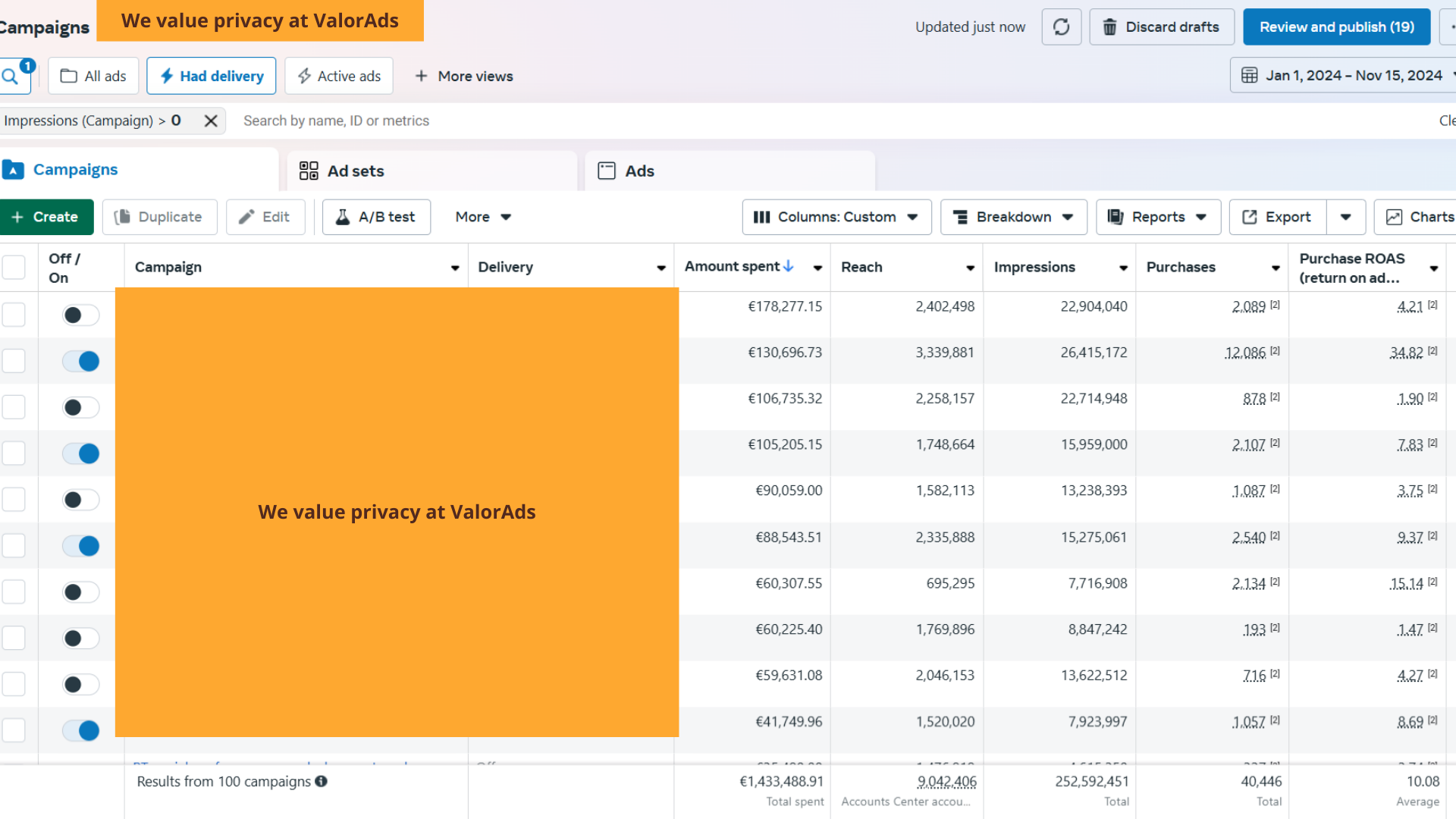
Task: Click the Create button
Action: (45, 217)
